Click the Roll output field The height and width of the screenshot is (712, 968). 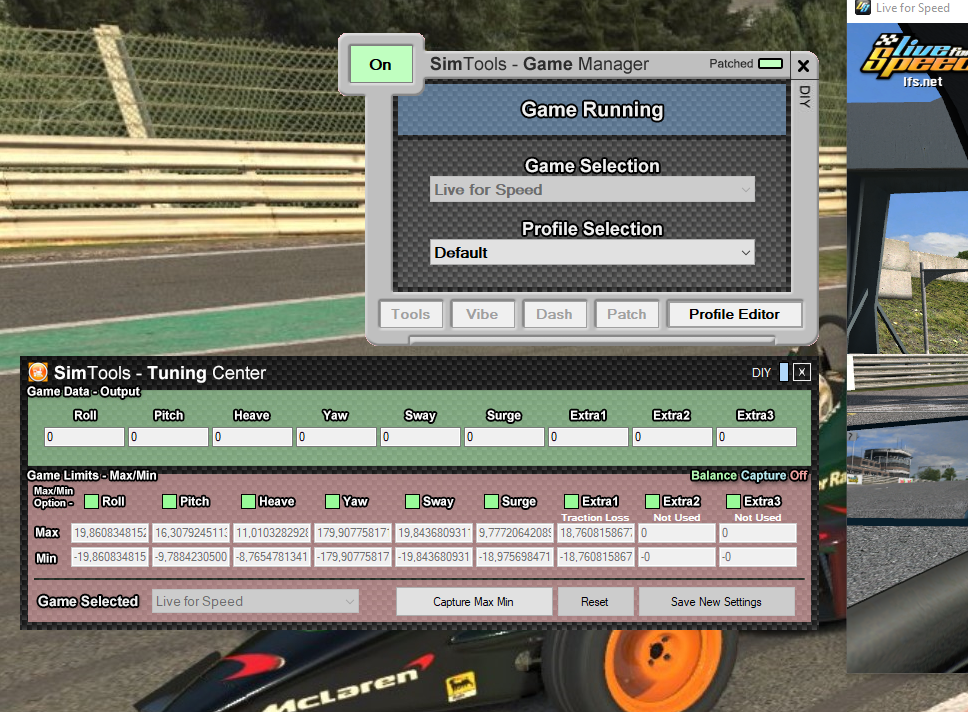tap(85, 437)
